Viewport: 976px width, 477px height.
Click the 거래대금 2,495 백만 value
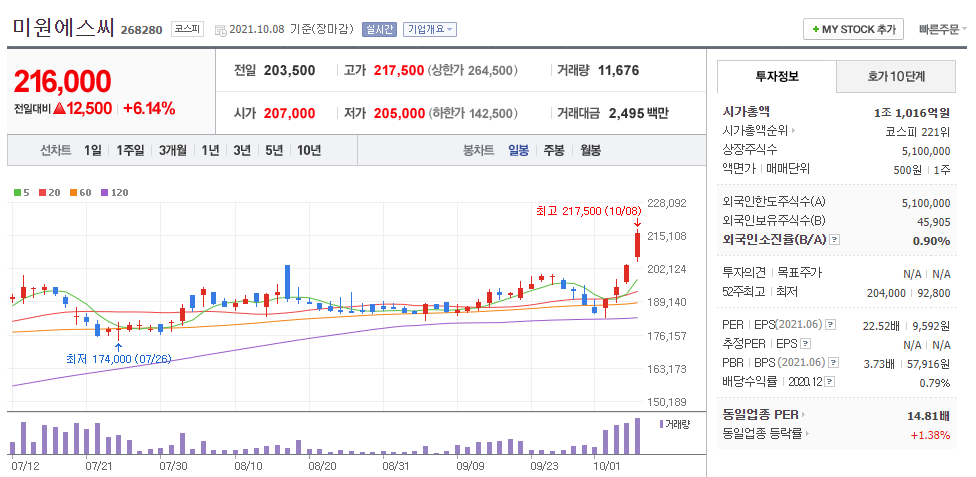click(x=639, y=113)
